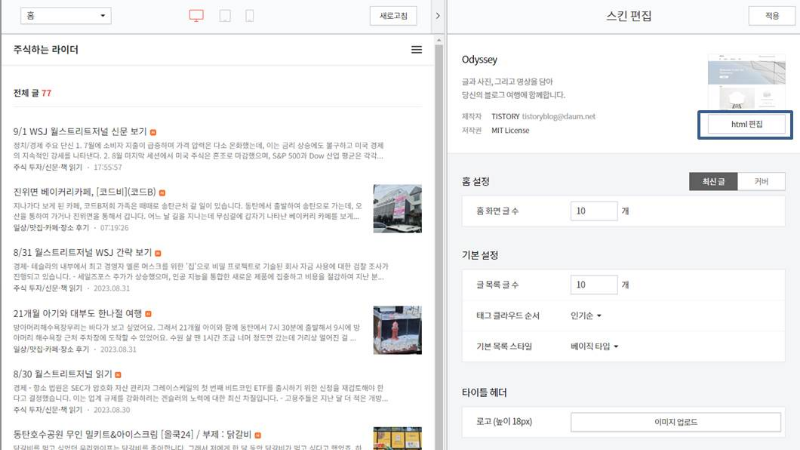Screen dimensions: 800x450
Task: Open post 8/31 월스트리트저널 WSJ 간략 보기
Action: [83, 253]
